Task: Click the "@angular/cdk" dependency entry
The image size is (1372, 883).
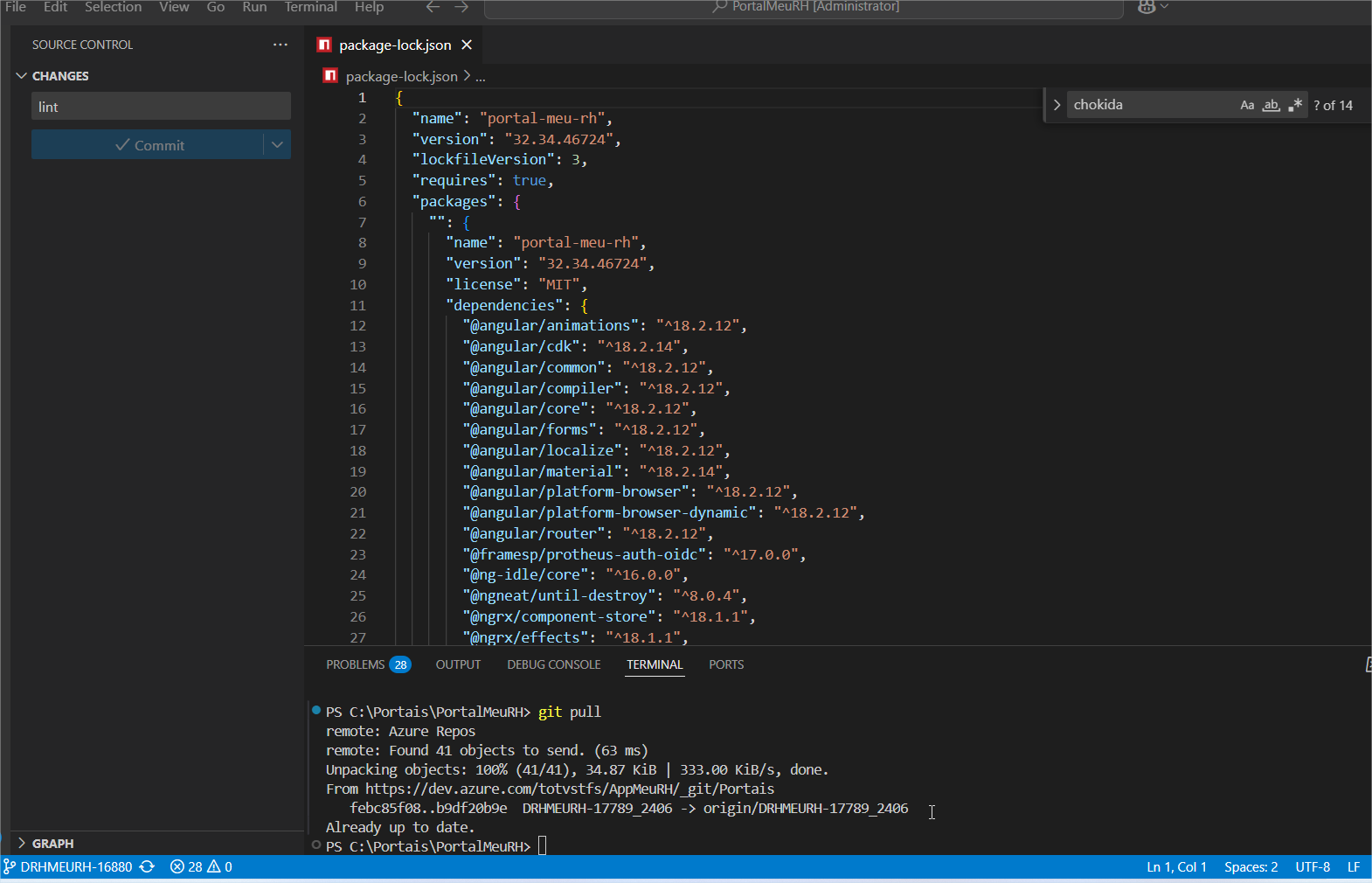Action: click(576, 347)
